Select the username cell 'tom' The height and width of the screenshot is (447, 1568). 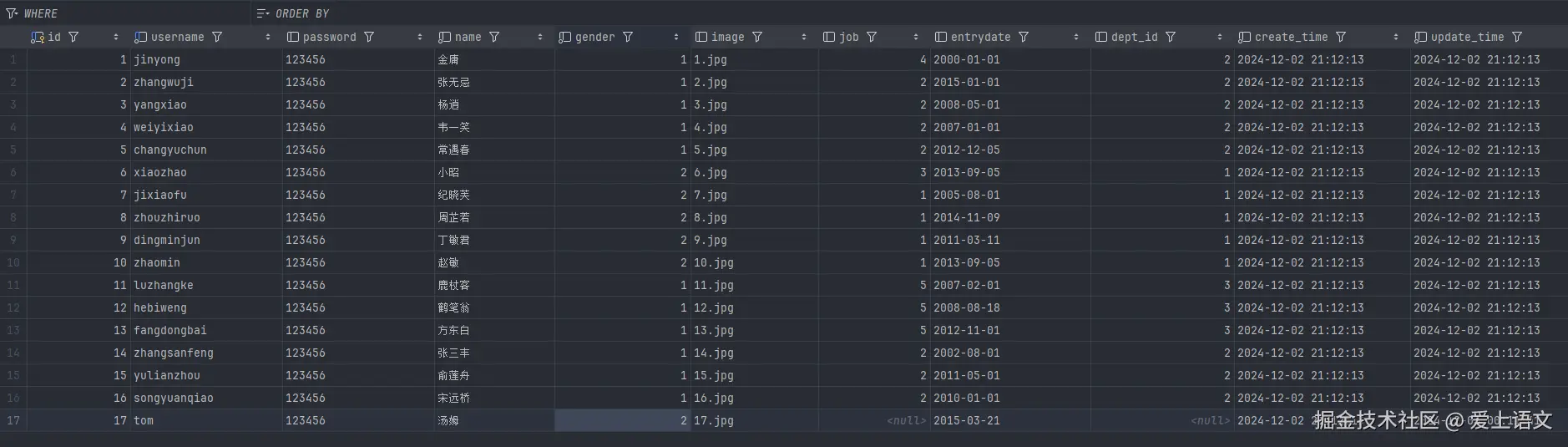pyautogui.click(x=206, y=420)
